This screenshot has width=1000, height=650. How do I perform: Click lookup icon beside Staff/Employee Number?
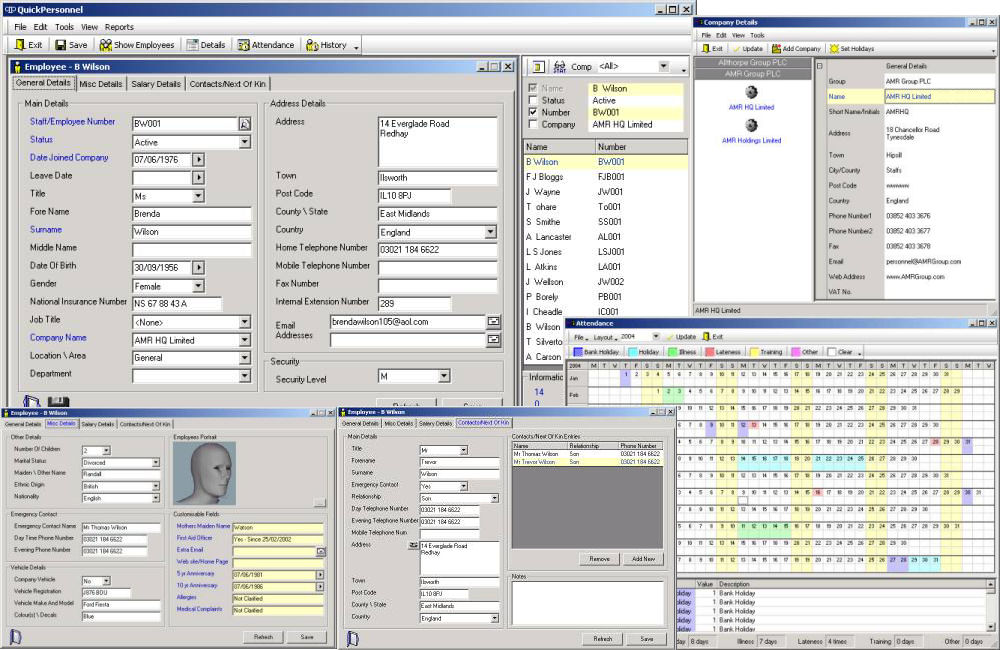(x=243, y=124)
